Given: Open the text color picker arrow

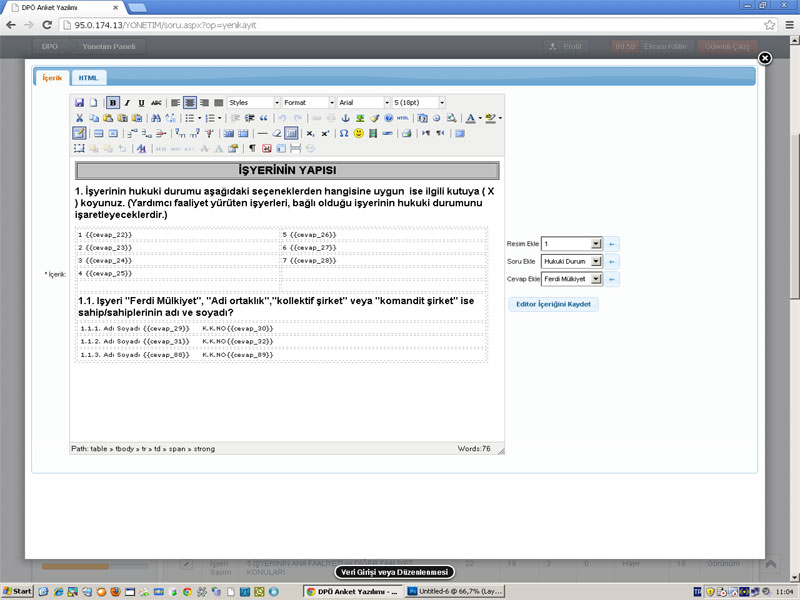Looking at the screenshot, I should [x=480, y=118].
